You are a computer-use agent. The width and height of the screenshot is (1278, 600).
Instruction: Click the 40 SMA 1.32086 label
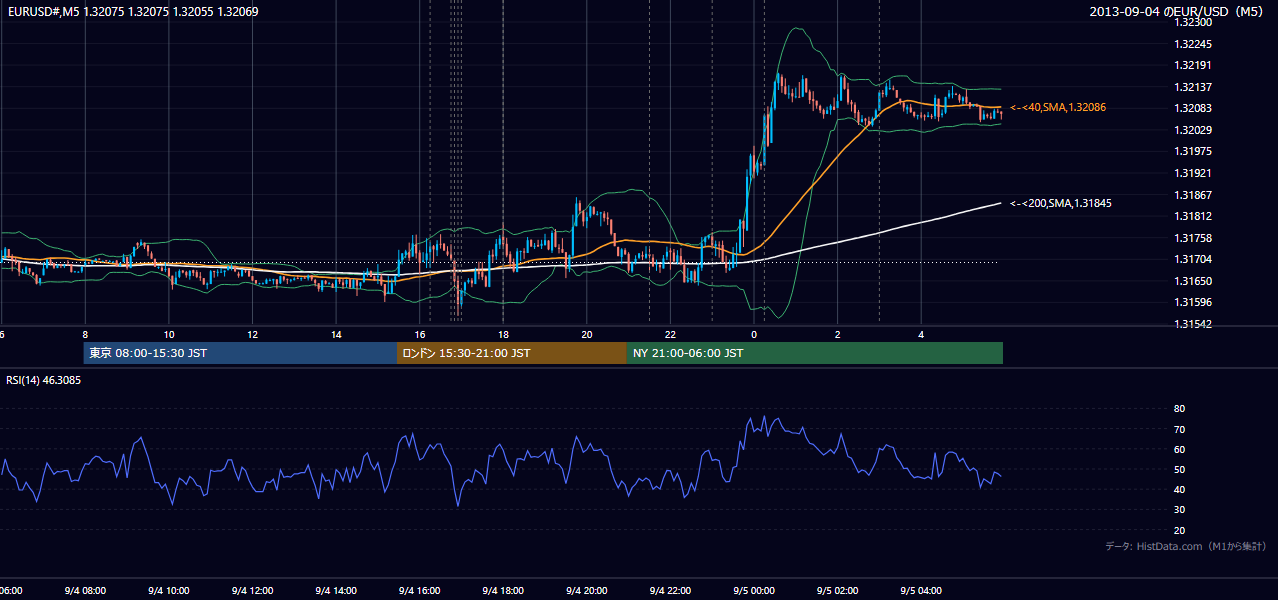click(1058, 107)
